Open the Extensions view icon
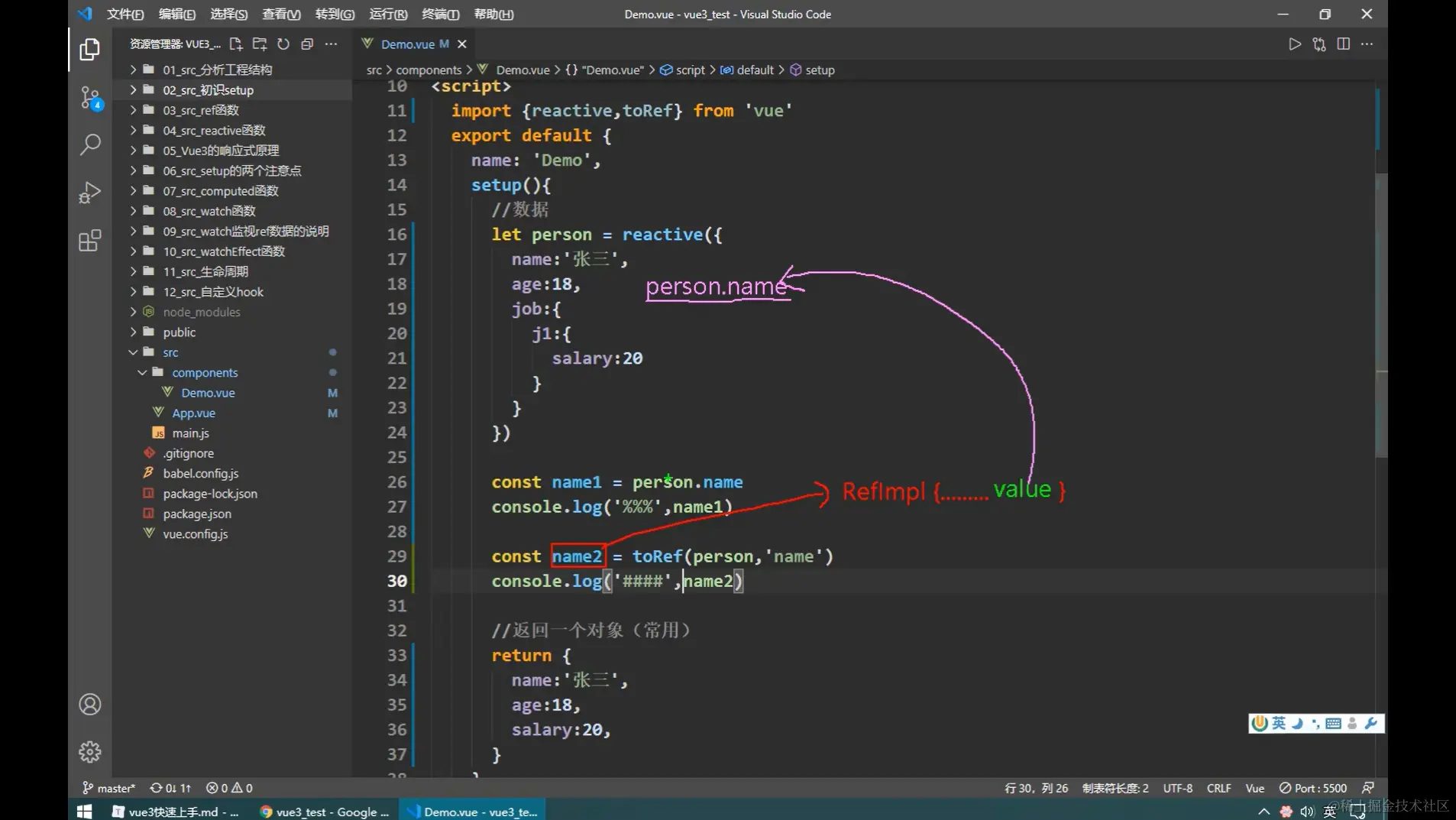Viewport: 1456px width, 820px height. (x=90, y=241)
